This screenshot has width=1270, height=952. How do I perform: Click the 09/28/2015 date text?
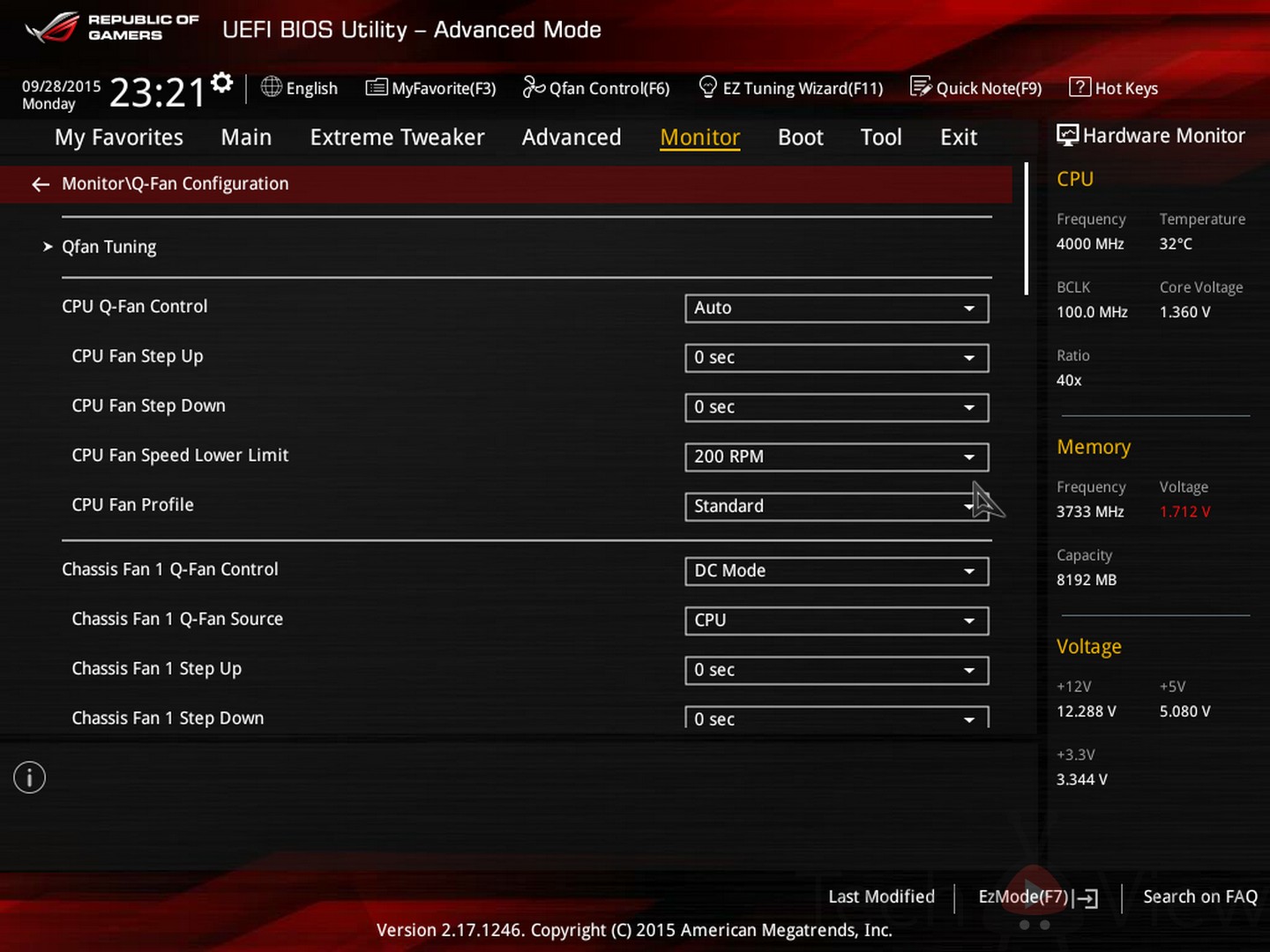62,86
